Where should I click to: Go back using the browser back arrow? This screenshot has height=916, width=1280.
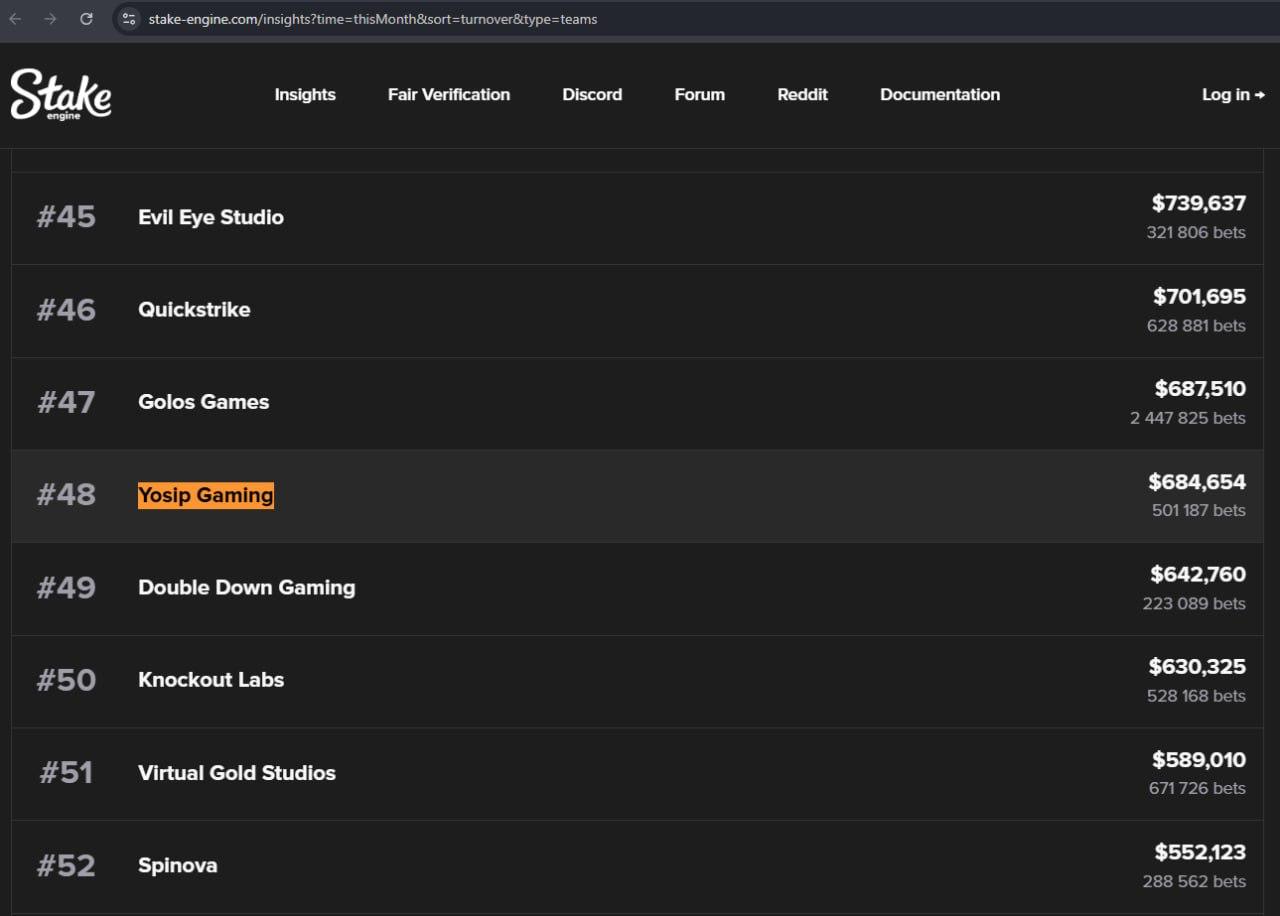click(16, 19)
